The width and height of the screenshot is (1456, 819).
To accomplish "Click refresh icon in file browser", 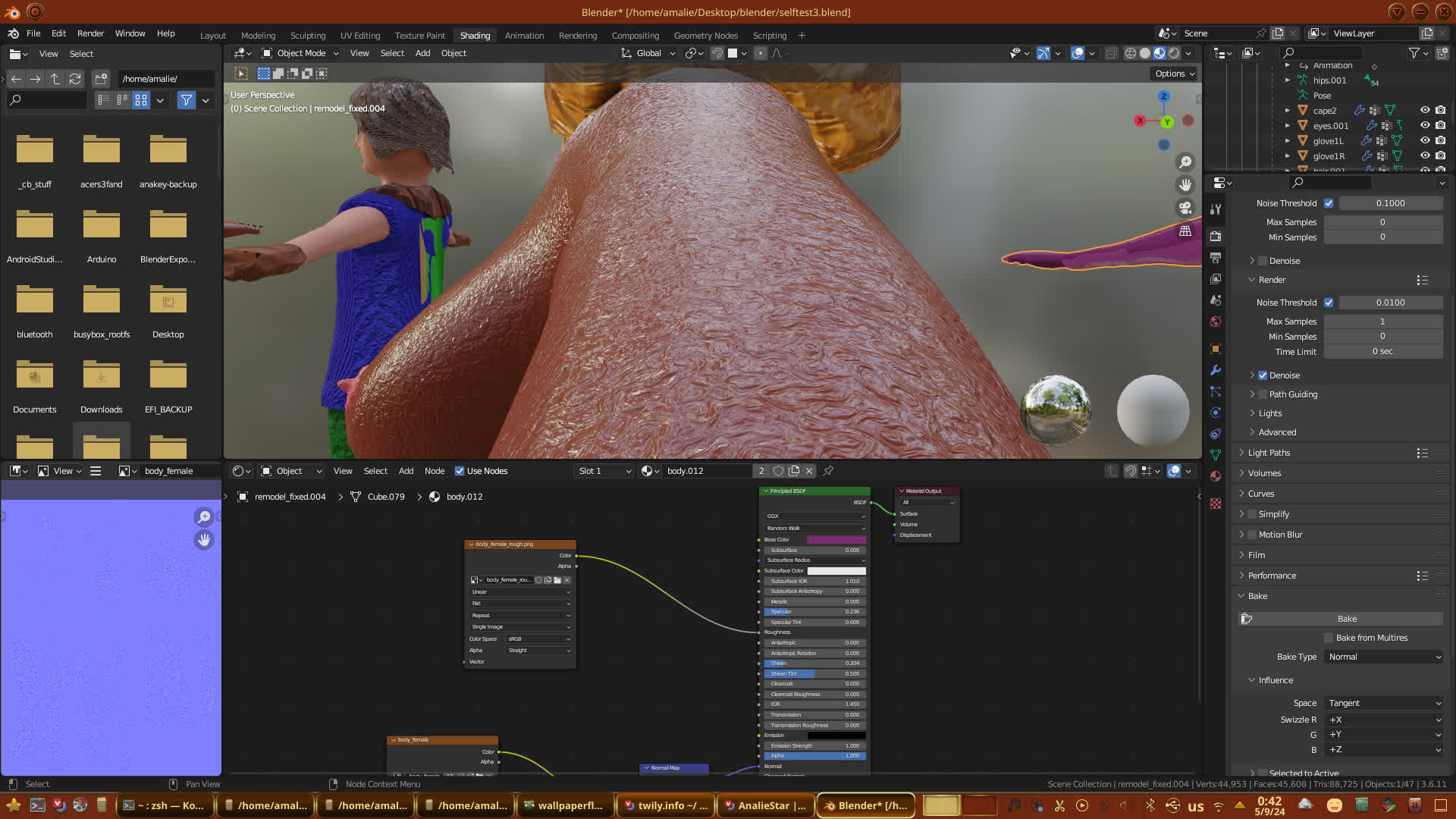I will (x=74, y=79).
